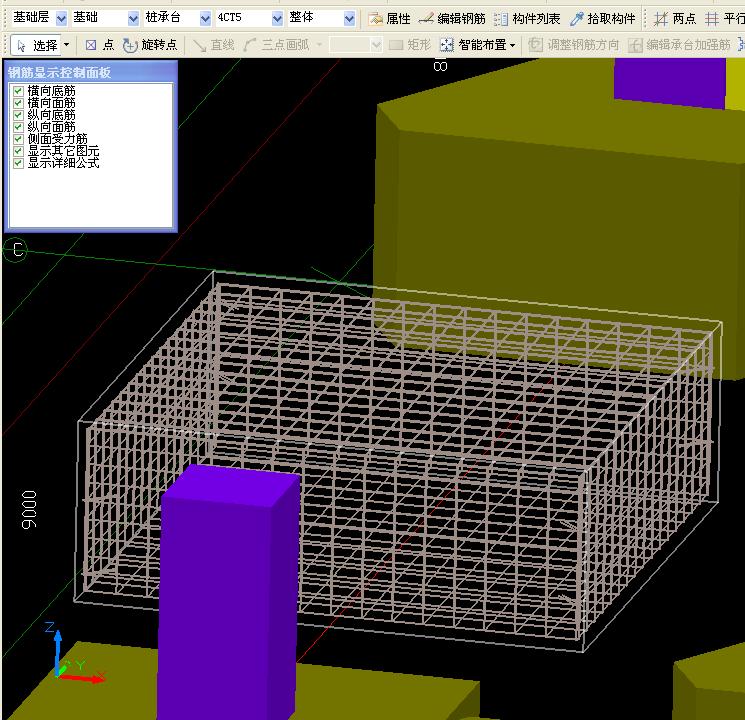Select 两点 two-point axis tool
This screenshot has width=745, height=720.
[675, 18]
